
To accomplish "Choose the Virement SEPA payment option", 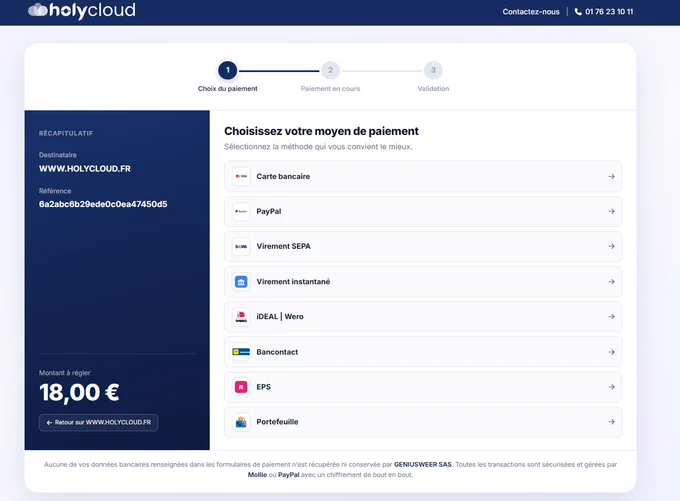I will (423, 246).
